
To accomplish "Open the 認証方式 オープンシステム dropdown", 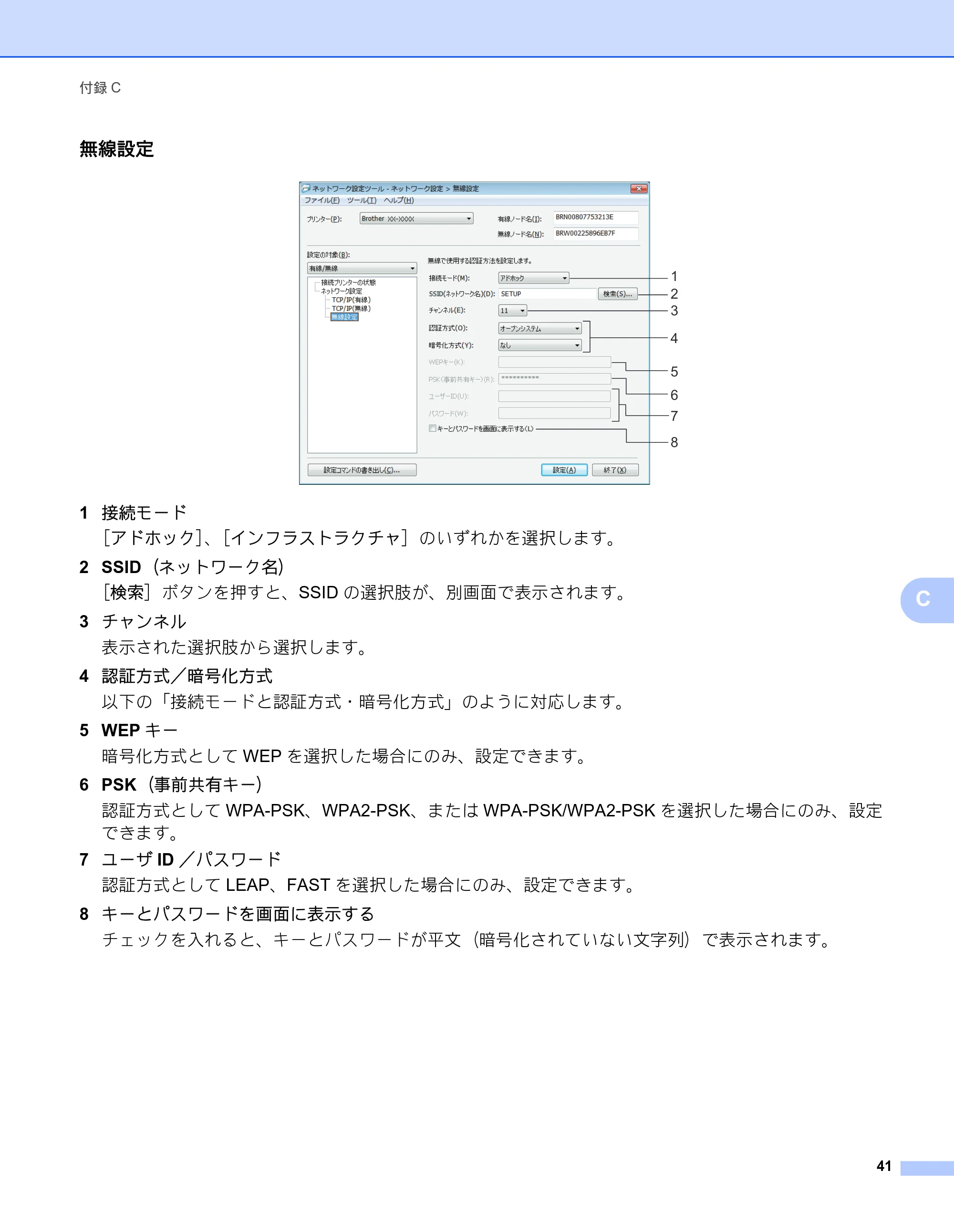I will (x=539, y=328).
